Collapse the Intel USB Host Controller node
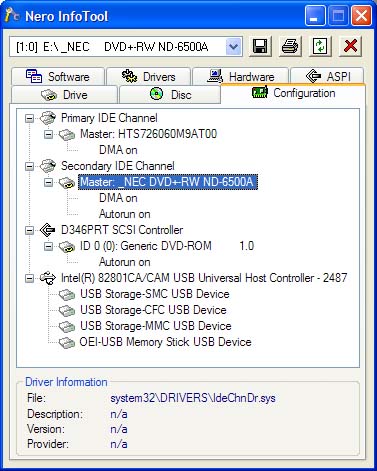Screen dimensions: 377x471 click(x=30, y=278)
